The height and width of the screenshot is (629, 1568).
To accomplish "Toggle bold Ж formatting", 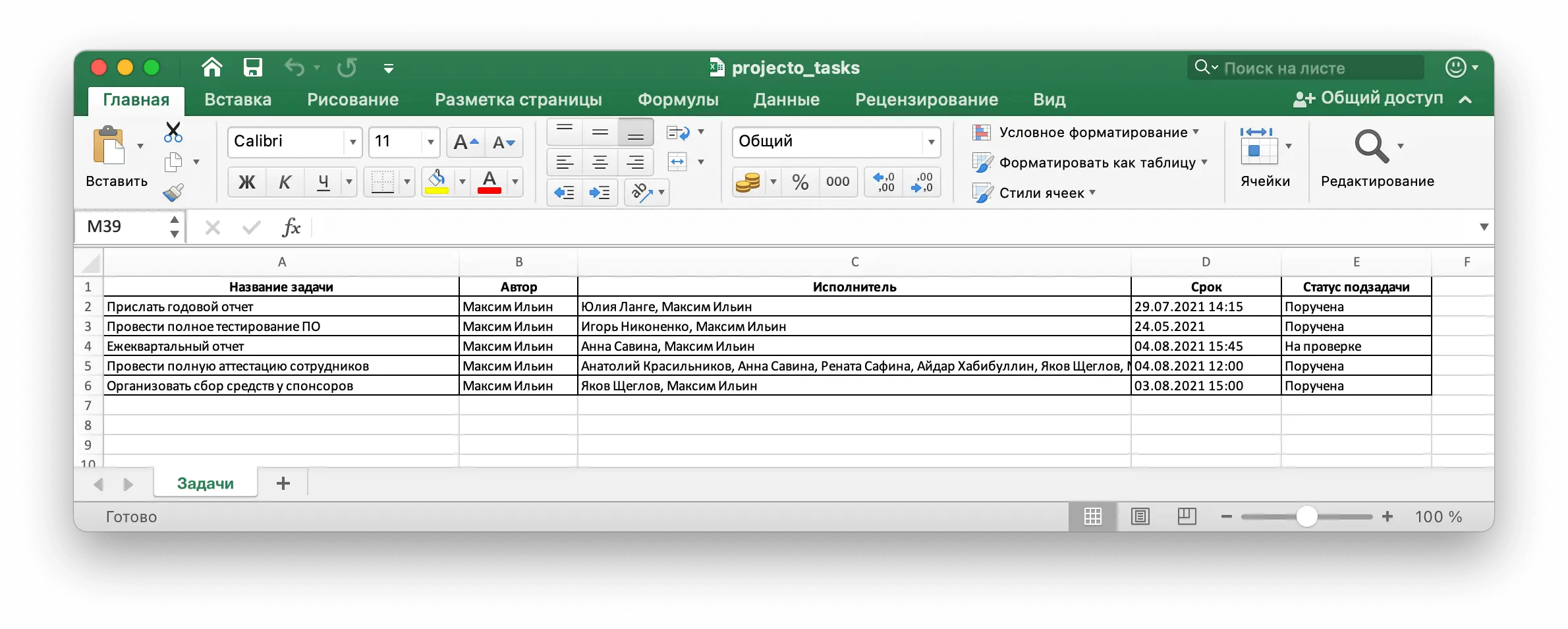I will [247, 182].
